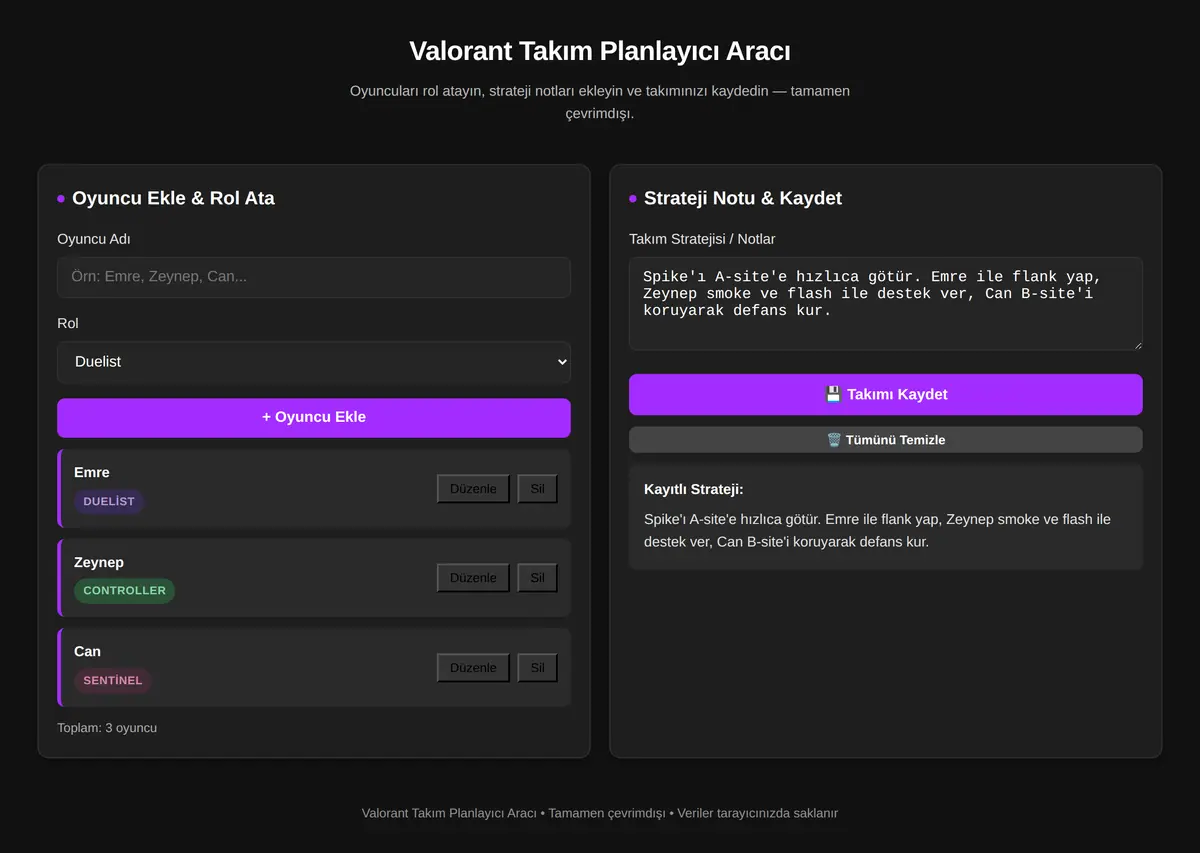Click the DUELIST role badge under Emre
This screenshot has height=853, width=1200.
[109, 501]
